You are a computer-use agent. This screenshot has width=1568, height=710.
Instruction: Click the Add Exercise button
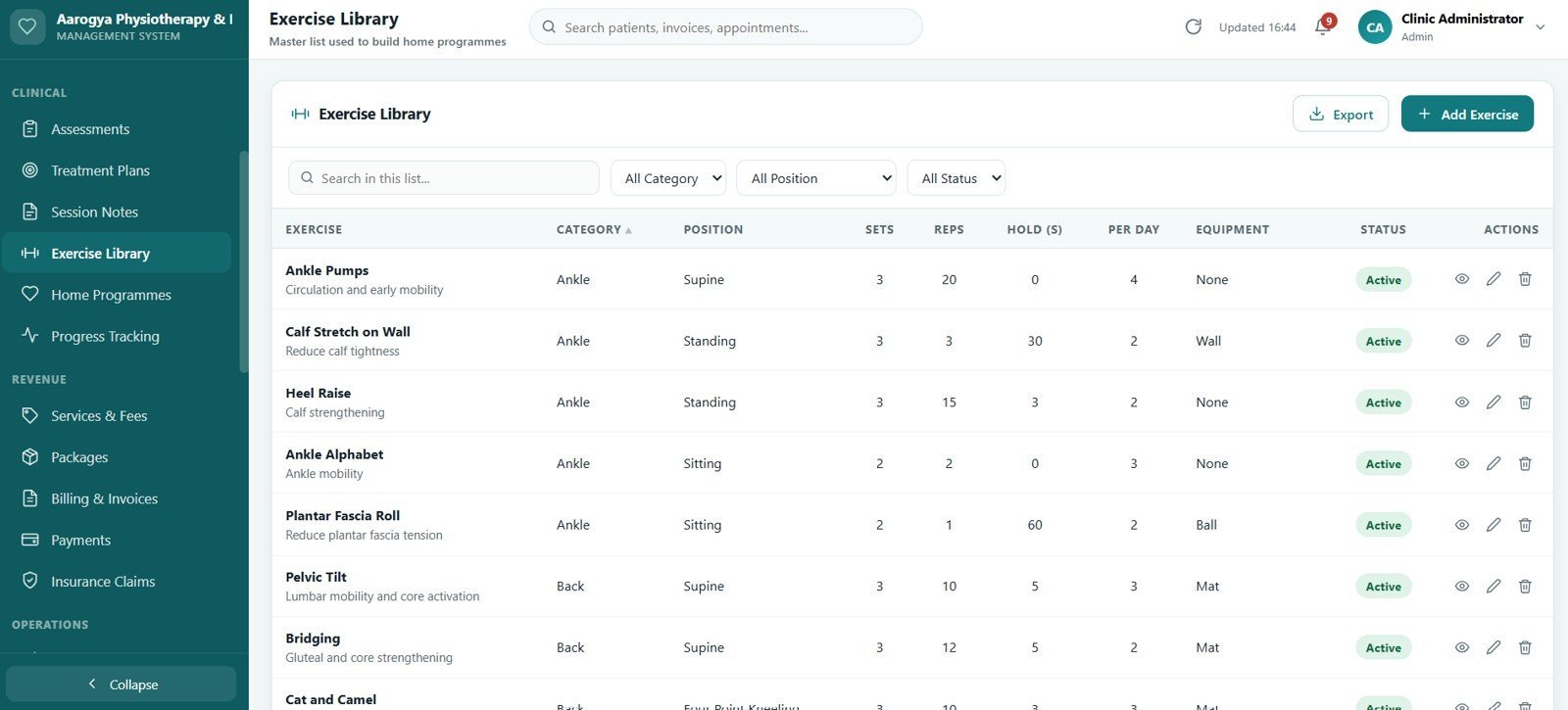(x=1467, y=114)
